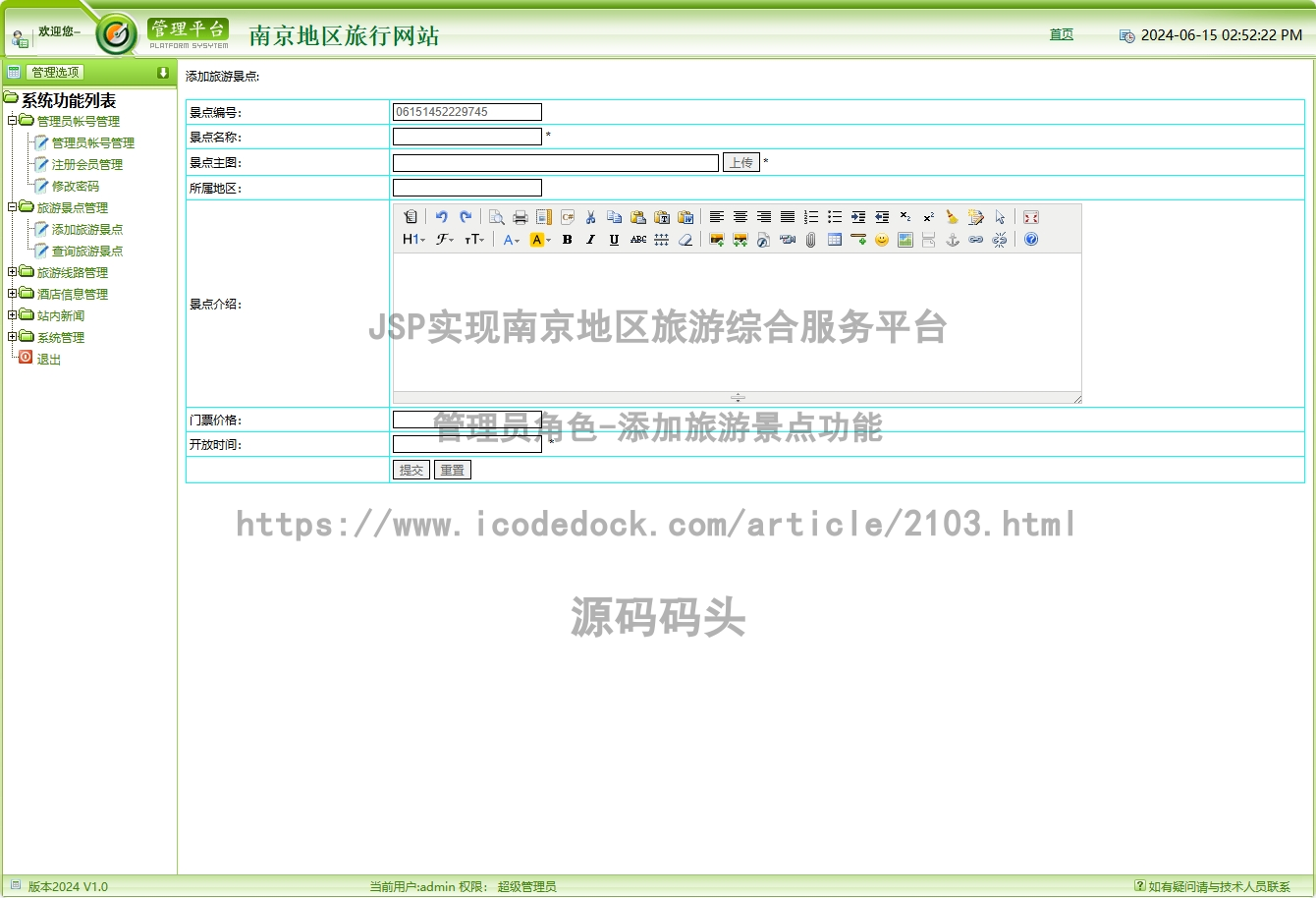Focus the 景点名称 input field
1316x898 pixels.
[x=467, y=137]
